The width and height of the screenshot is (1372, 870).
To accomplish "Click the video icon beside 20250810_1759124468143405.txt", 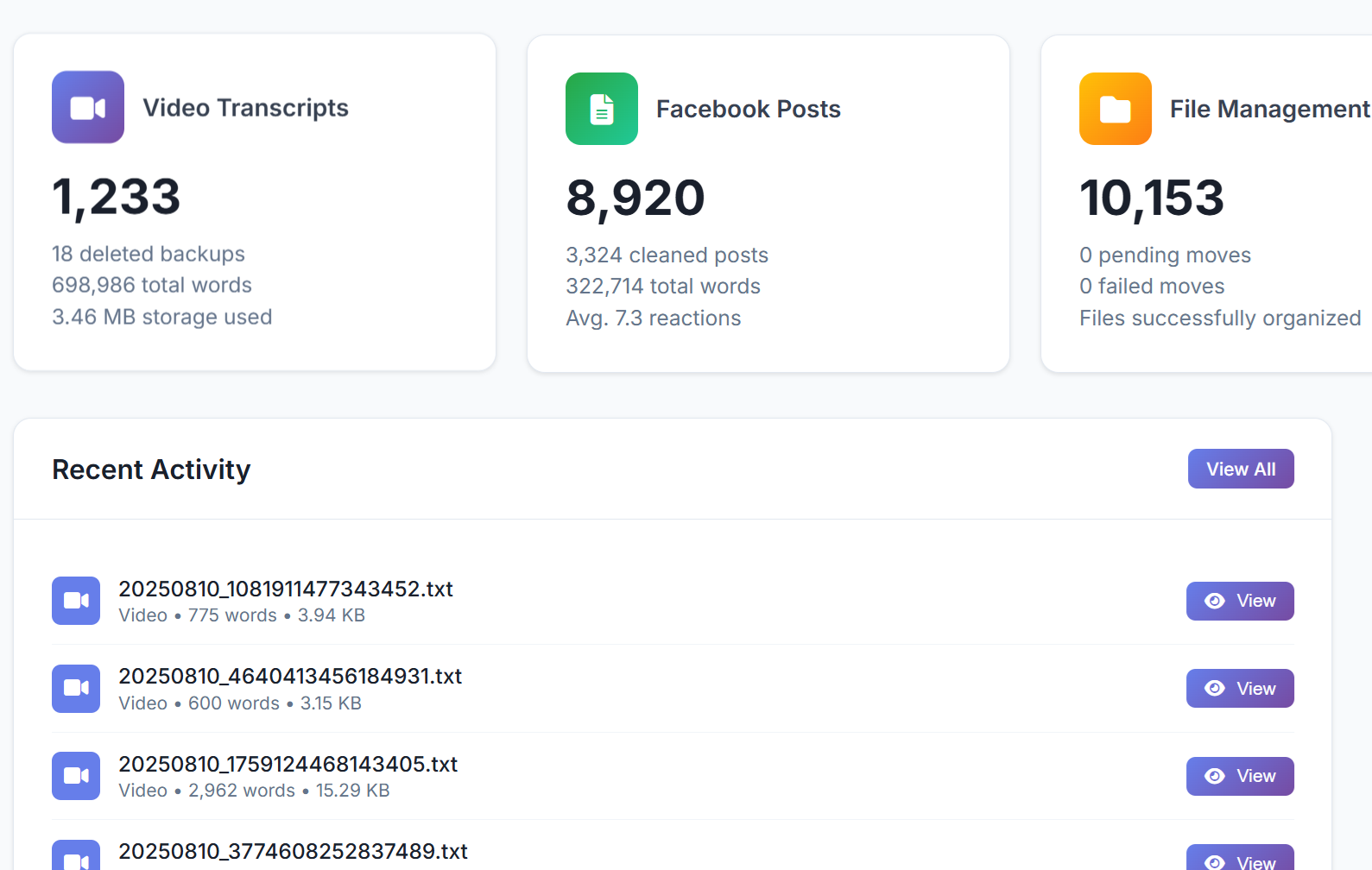I will point(76,776).
